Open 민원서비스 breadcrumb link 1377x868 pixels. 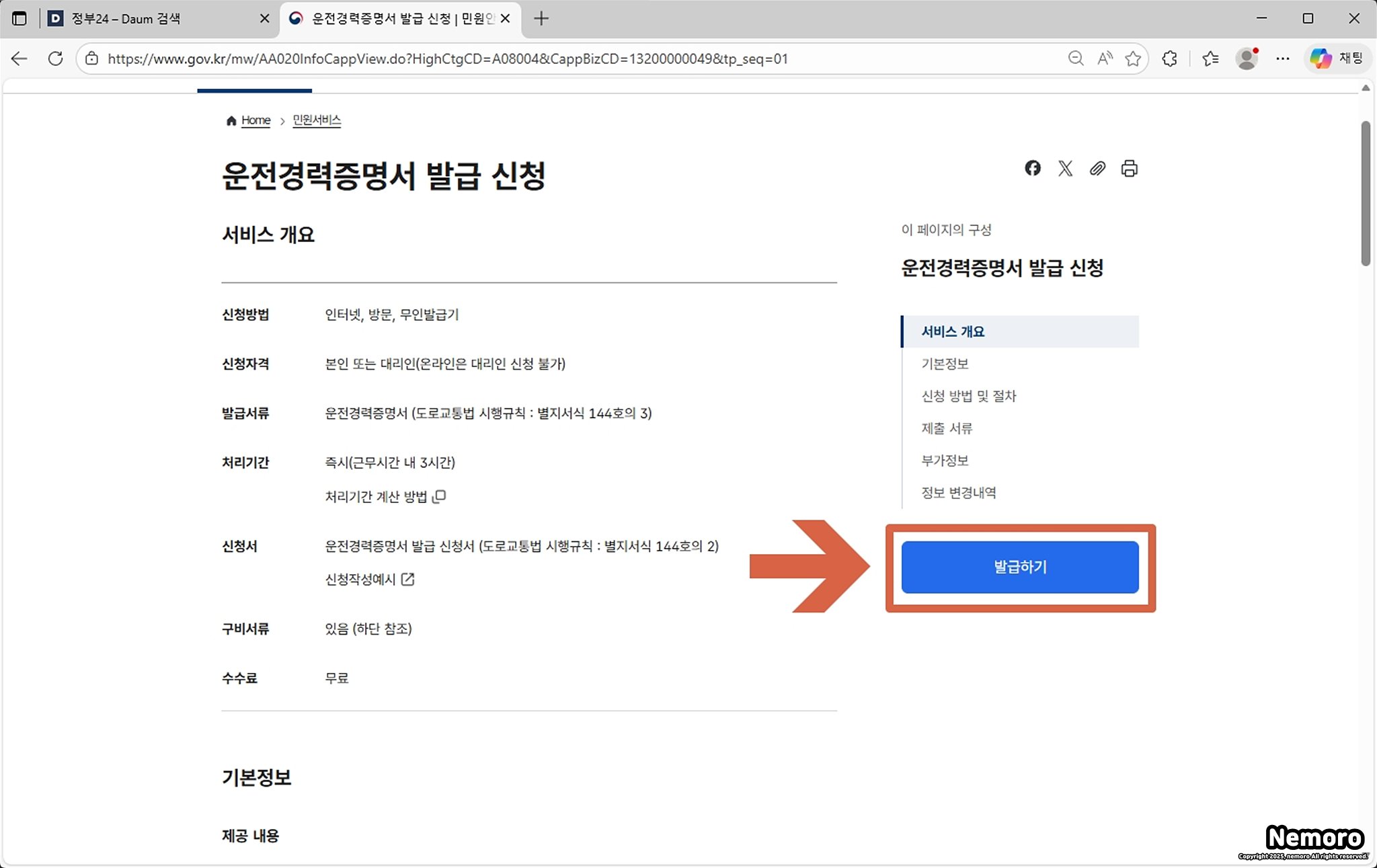point(317,120)
